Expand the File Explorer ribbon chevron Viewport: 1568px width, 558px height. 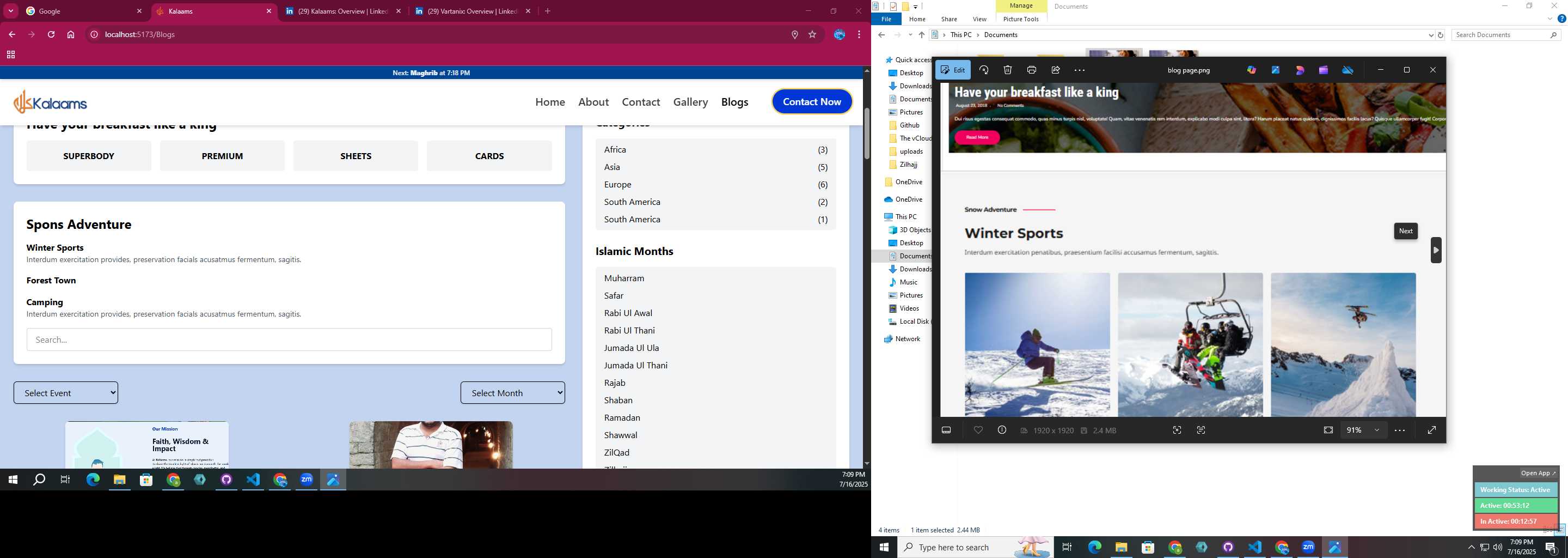pyautogui.click(x=1549, y=19)
